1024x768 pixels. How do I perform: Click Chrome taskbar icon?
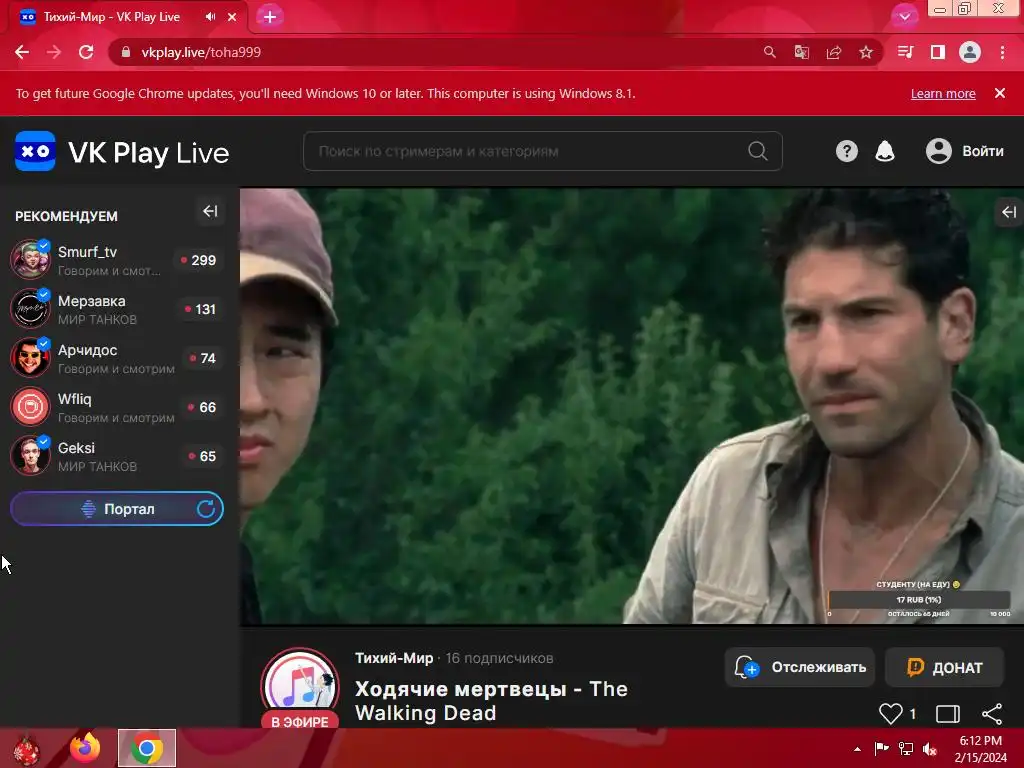click(147, 748)
